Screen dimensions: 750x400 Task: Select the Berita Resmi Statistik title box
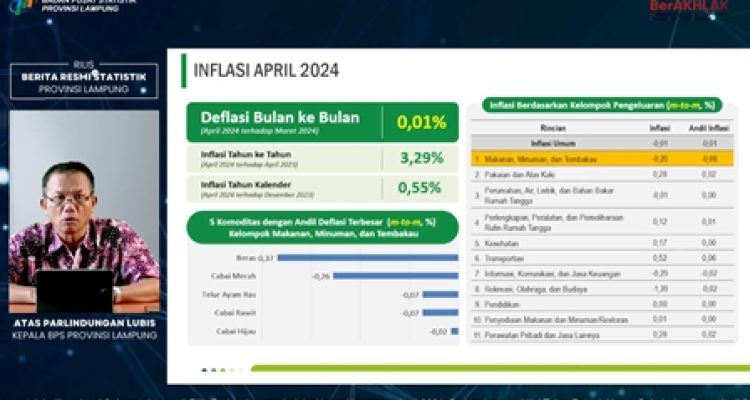coord(84,82)
